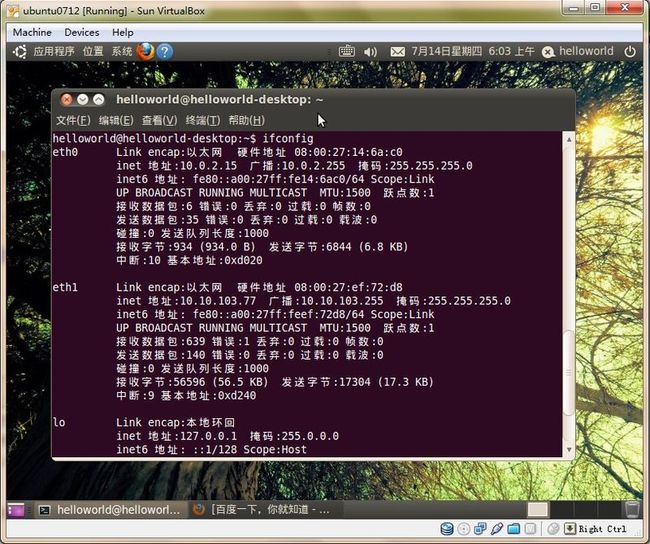
Task: Click the base address 0xd240
Action: 237,396
